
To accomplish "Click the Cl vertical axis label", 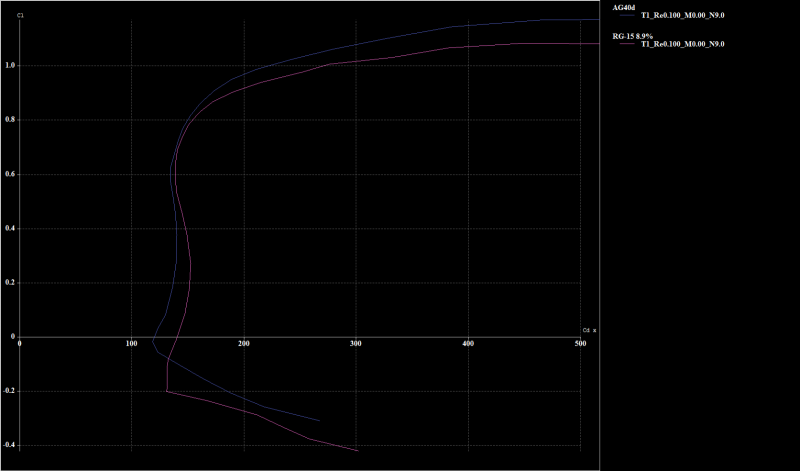I will click(20, 15).
